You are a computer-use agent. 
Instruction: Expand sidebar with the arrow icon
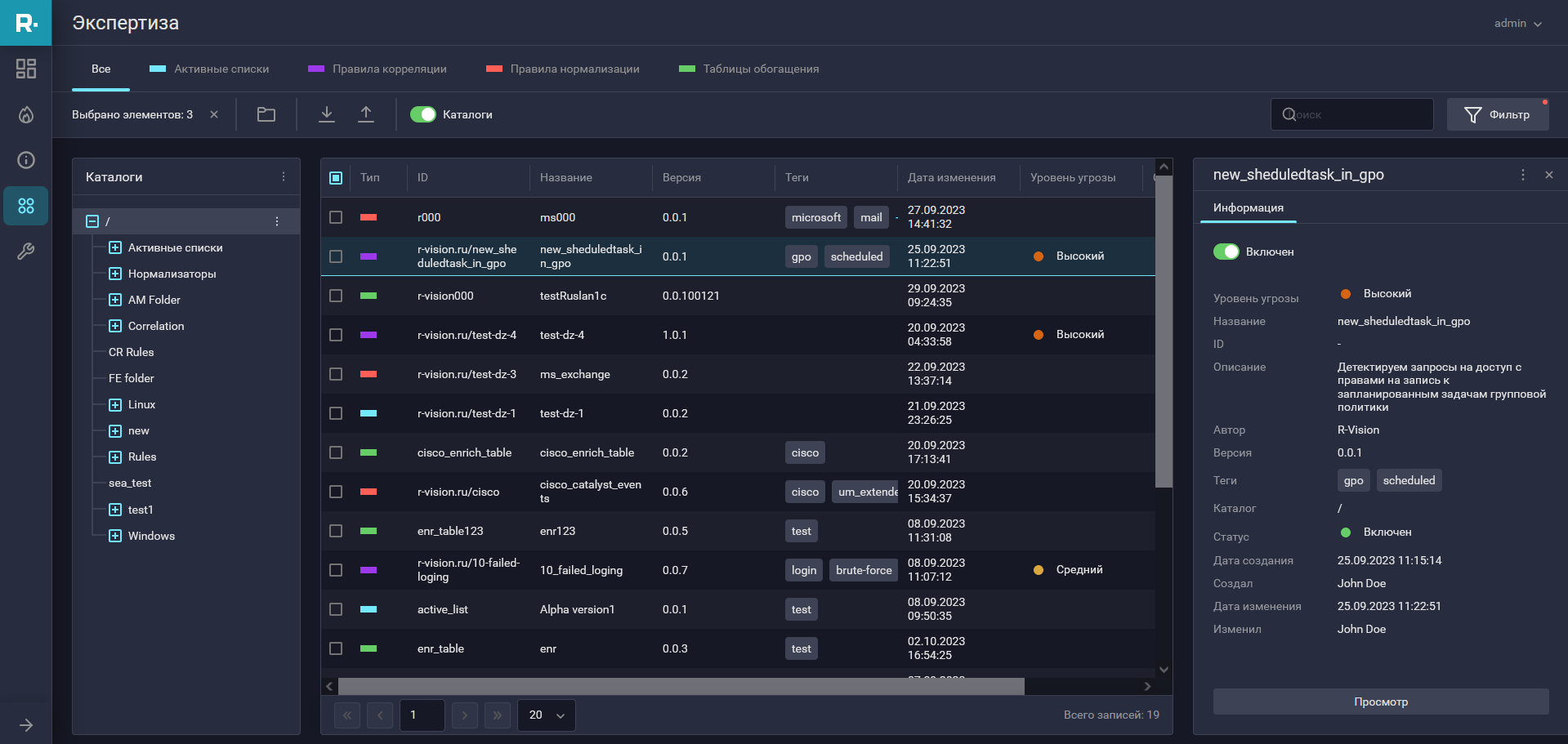pos(26,725)
